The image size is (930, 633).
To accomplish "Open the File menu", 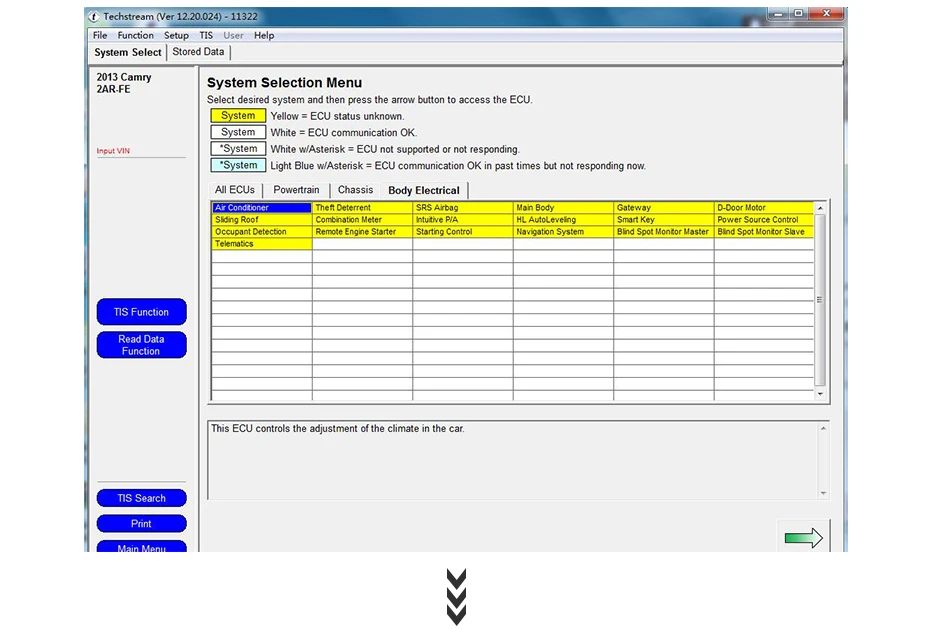I will tap(100, 36).
